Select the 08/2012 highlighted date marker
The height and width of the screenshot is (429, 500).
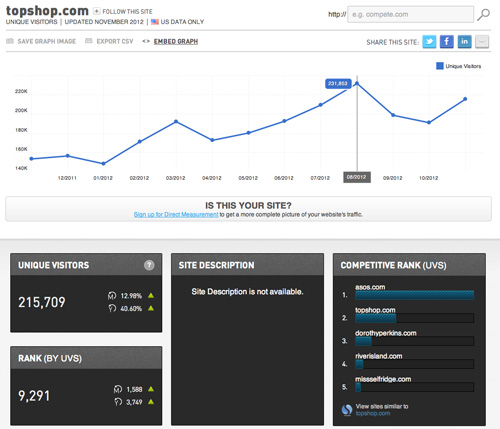tap(357, 177)
